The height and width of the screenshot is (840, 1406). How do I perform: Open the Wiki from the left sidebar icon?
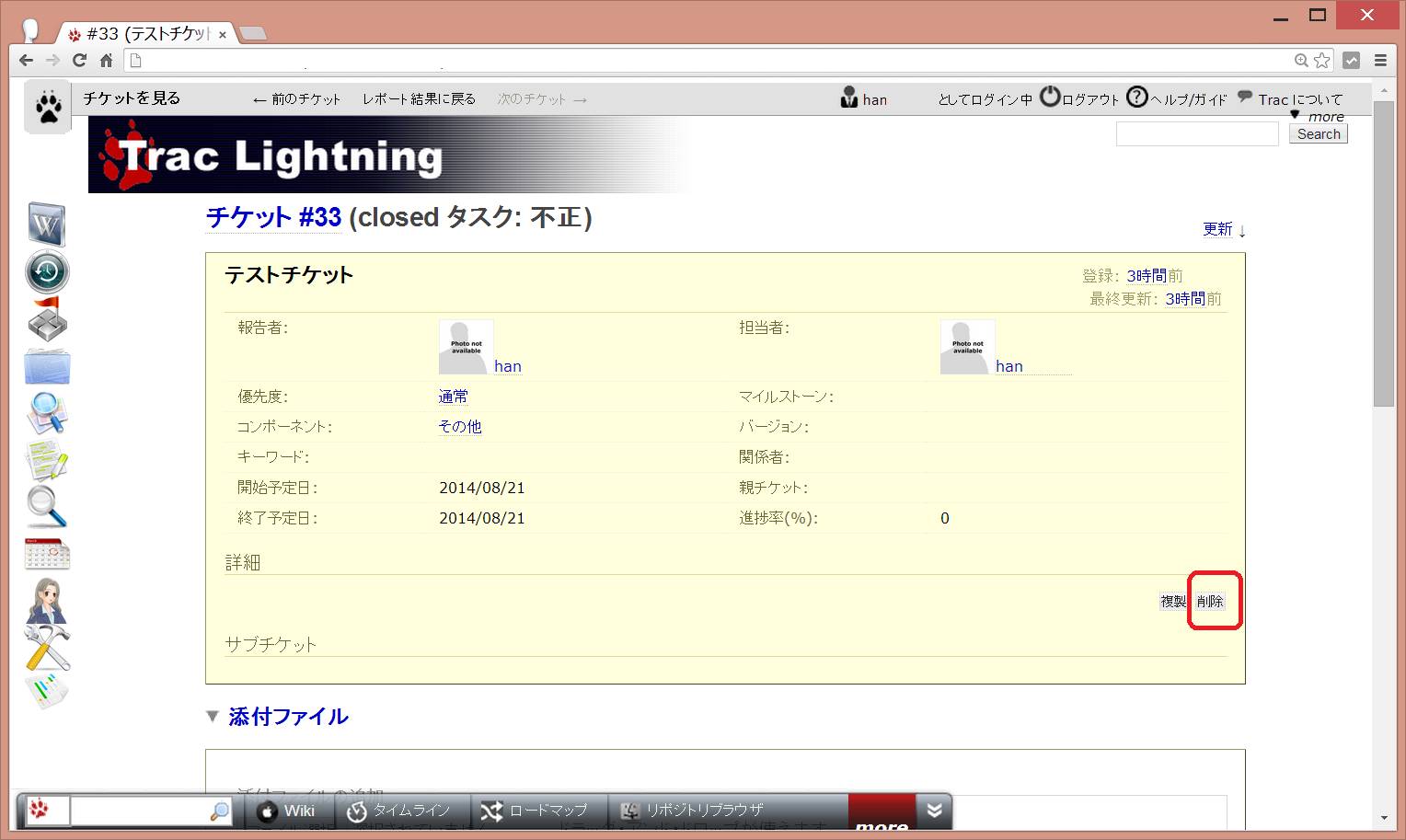(46, 224)
